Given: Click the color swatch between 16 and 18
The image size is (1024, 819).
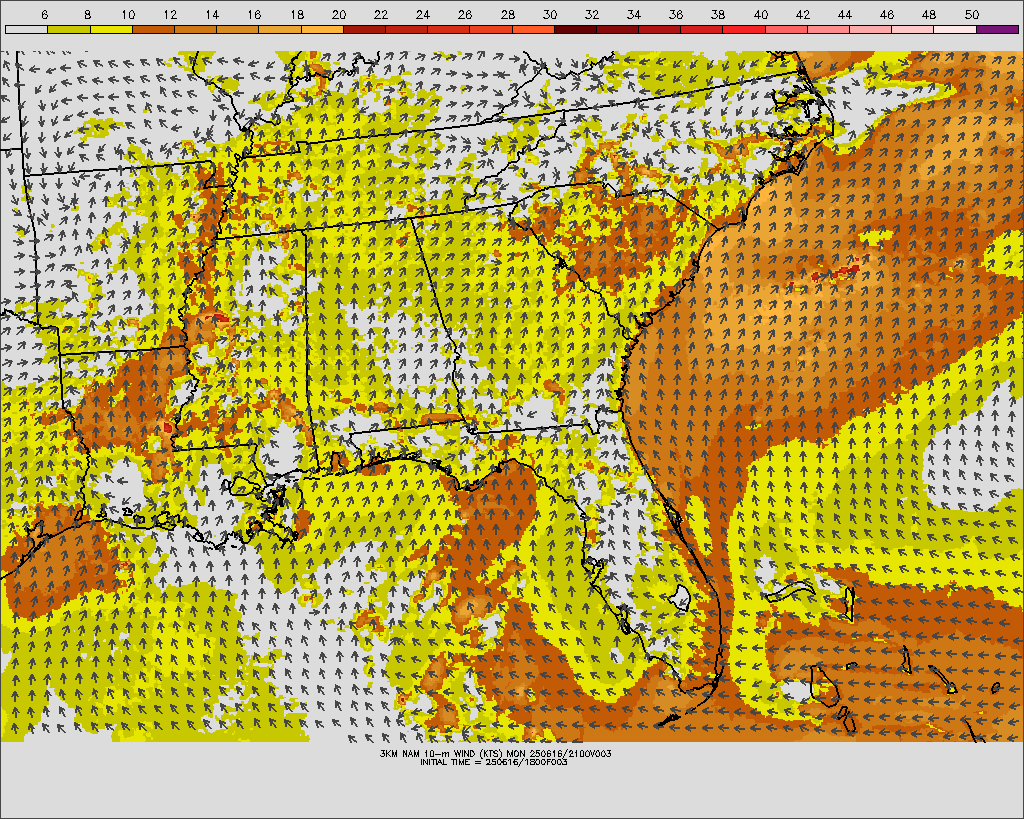Looking at the screenshot, I should click(x=280, y=29).
